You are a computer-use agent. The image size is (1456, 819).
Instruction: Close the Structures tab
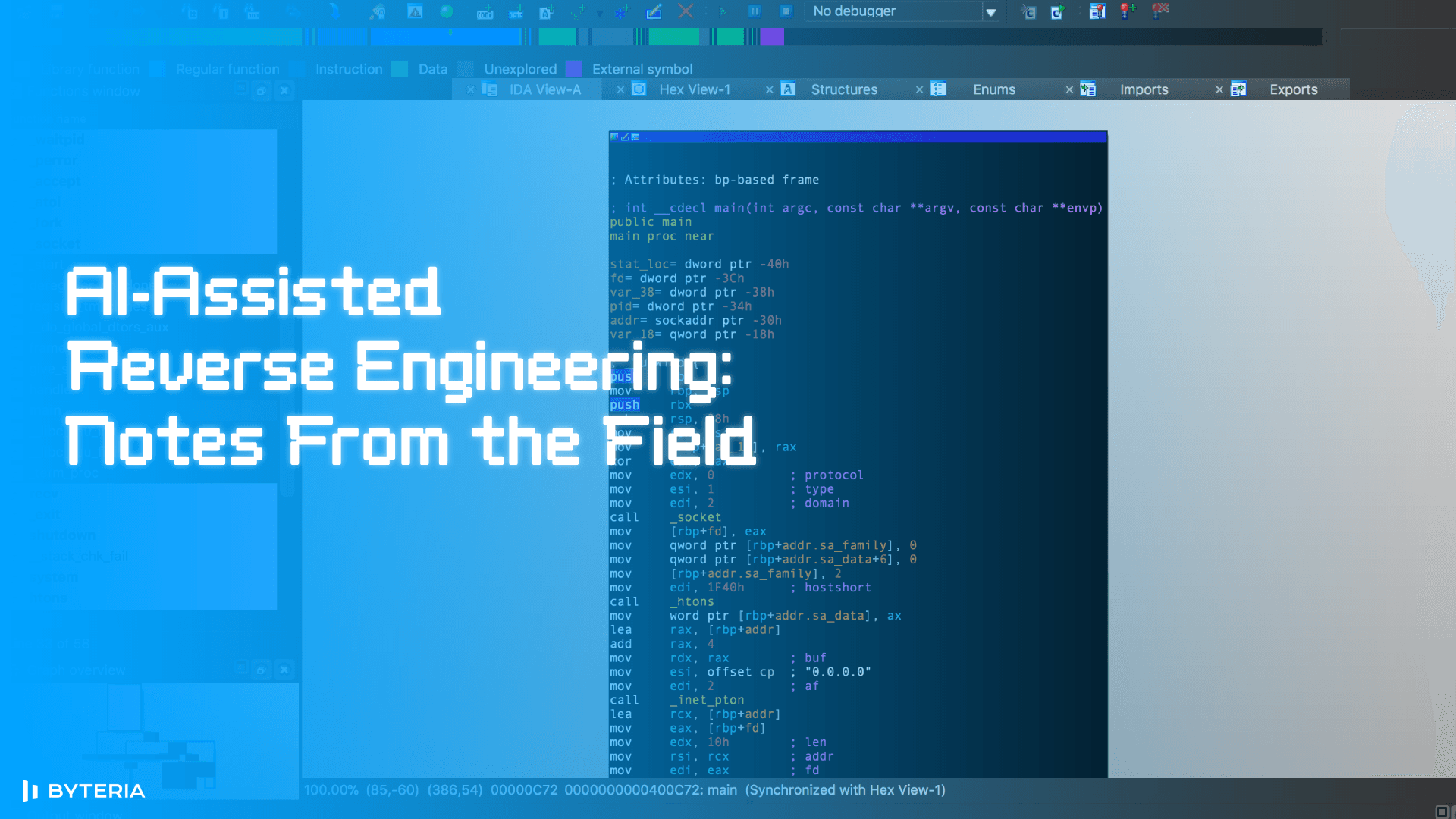pyautogui.click(x=769, y=89)
